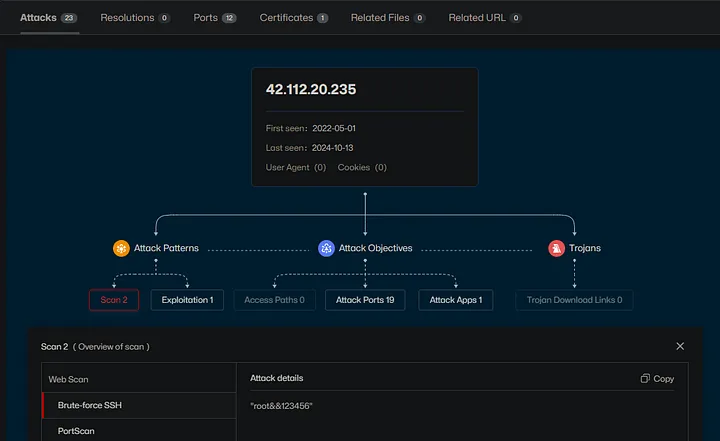720x441 pixels.
Task: Click the Web Scan heading
Action: pos(68,379)
